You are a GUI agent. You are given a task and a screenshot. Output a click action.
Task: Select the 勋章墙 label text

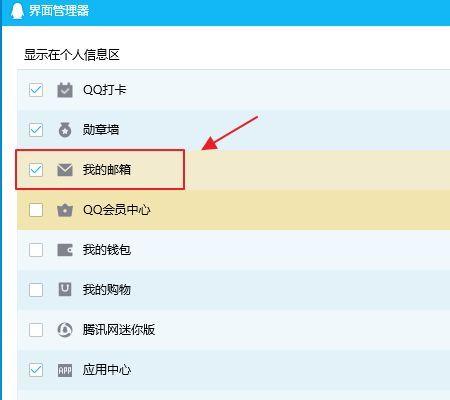point(101,130)
